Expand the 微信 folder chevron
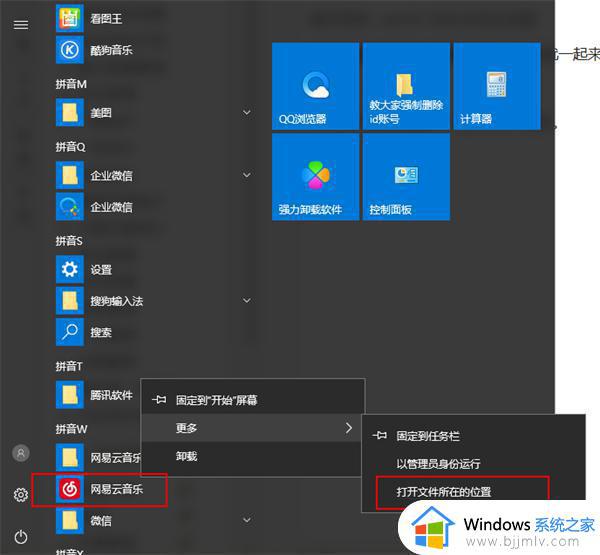600x555 pixels. click(x=247, y=520)
